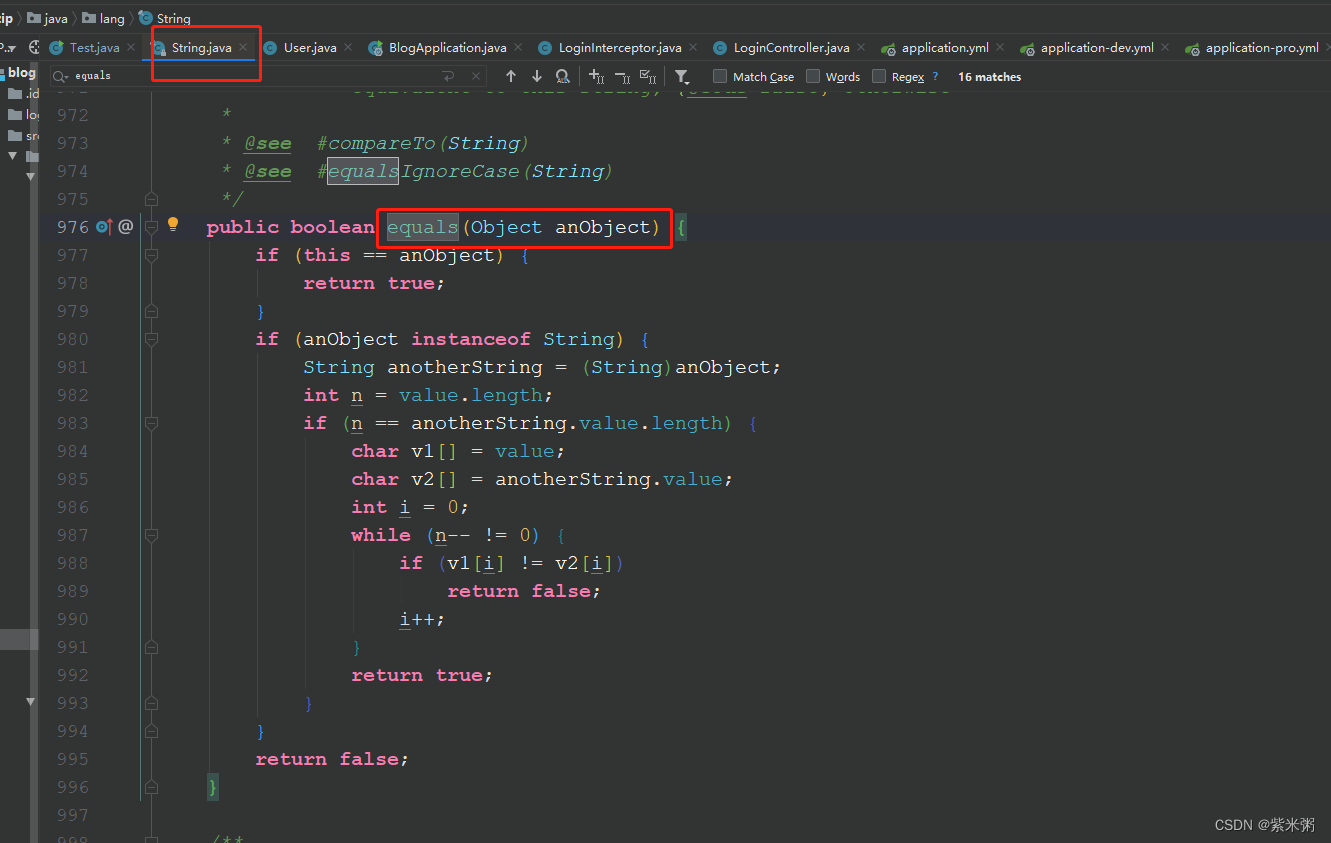Image resolution: width=1331 pixels, height=843 pixels.
Task: Click the fold end marker on line 996
Action: click(x=151, y=787)
